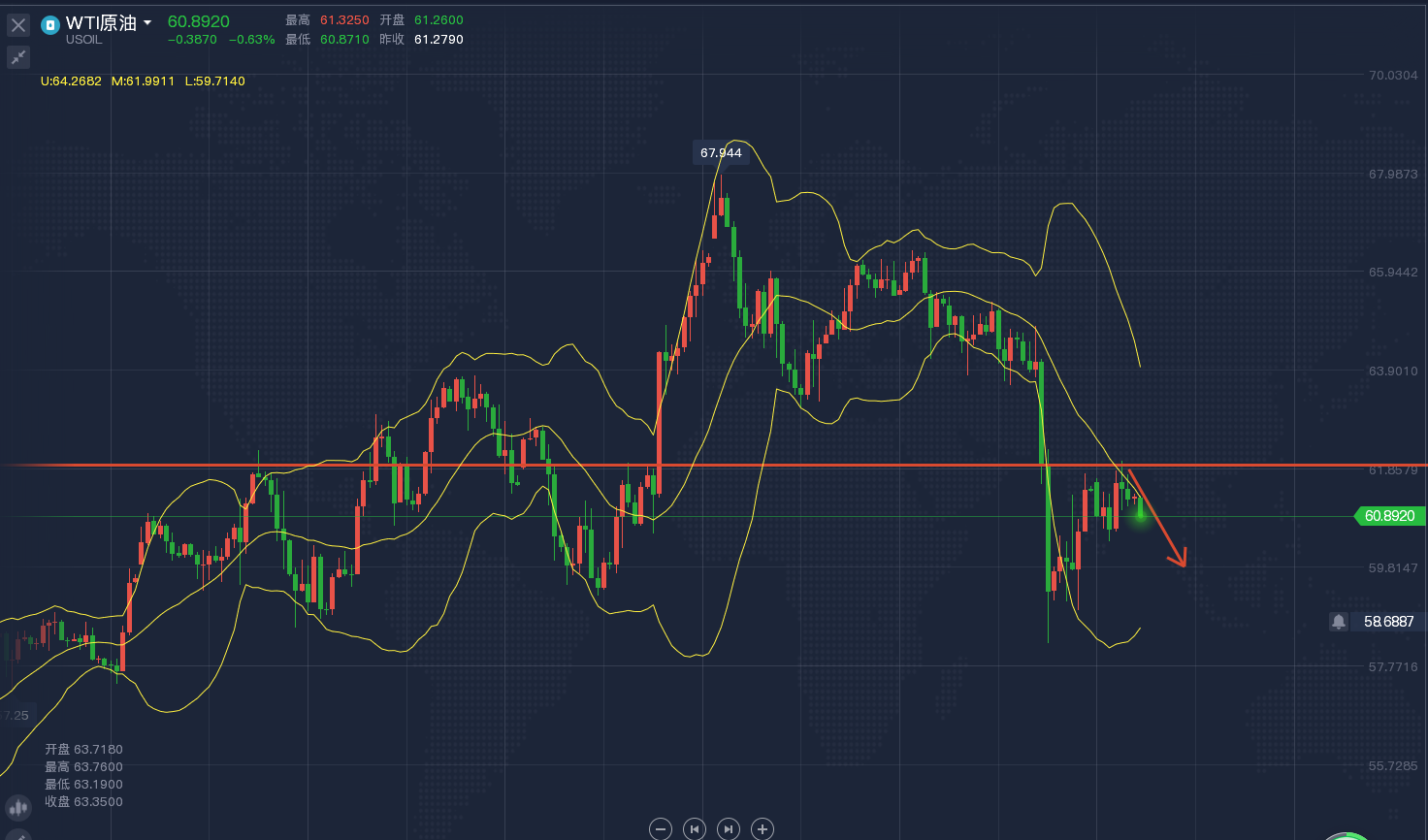Click the USOIL symbol subtitle

(x=83, y=40)
